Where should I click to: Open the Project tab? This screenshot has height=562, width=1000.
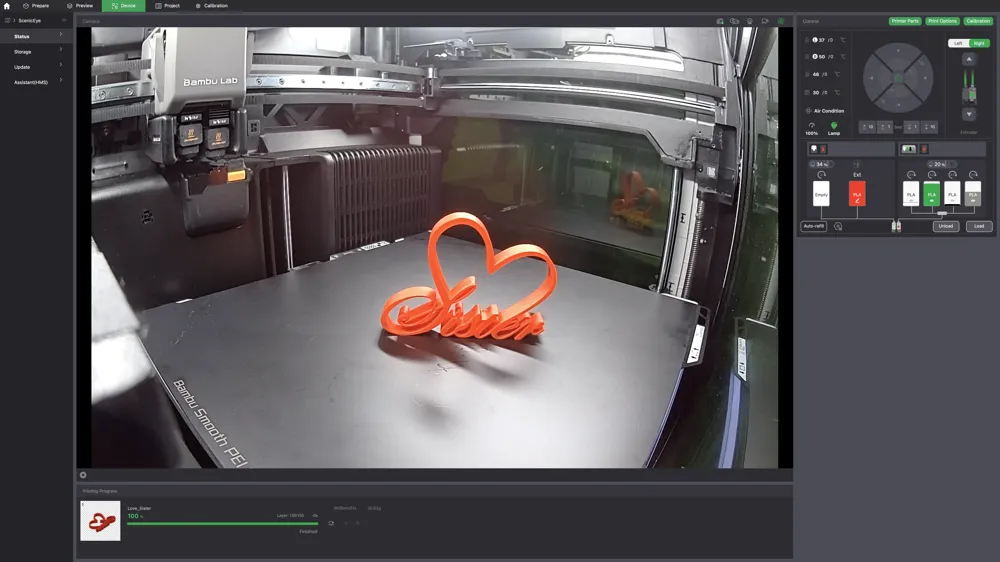pyautogui.click(x=168, y=6)
